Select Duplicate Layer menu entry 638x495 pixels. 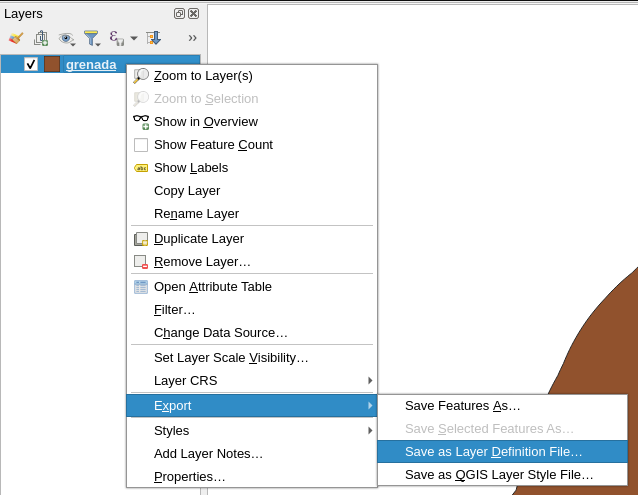252,239
